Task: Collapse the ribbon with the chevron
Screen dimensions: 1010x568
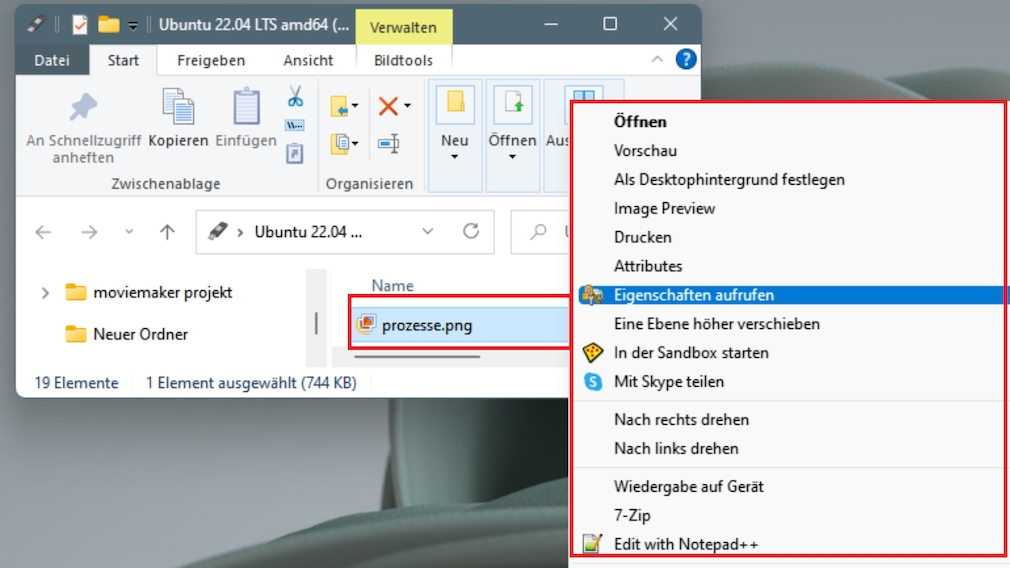Action: (657, 60)
